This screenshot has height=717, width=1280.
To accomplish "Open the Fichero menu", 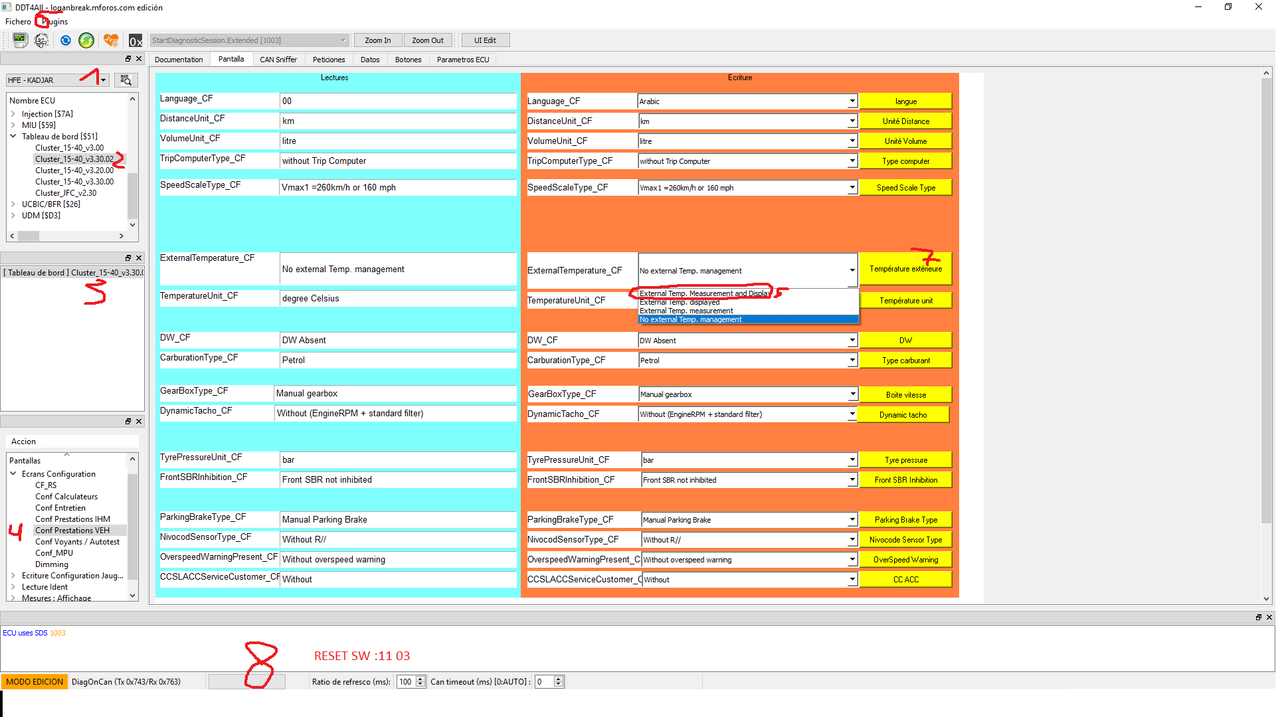I will coord(18,21).
